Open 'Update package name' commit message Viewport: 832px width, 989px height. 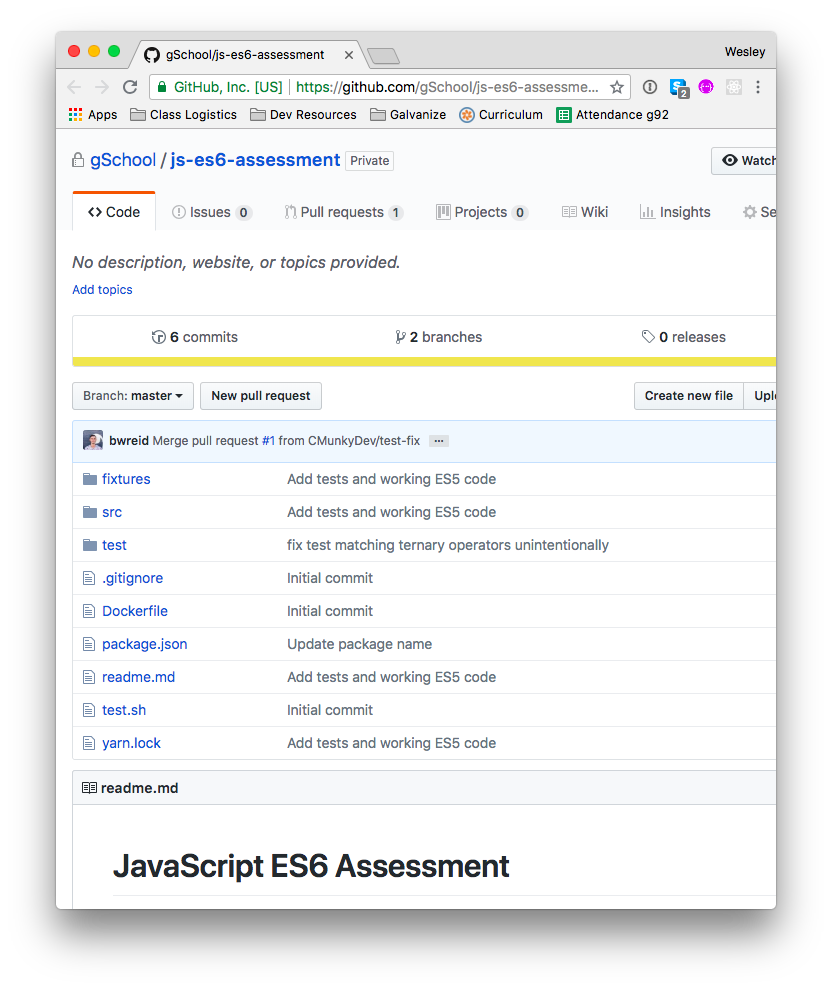360,645
